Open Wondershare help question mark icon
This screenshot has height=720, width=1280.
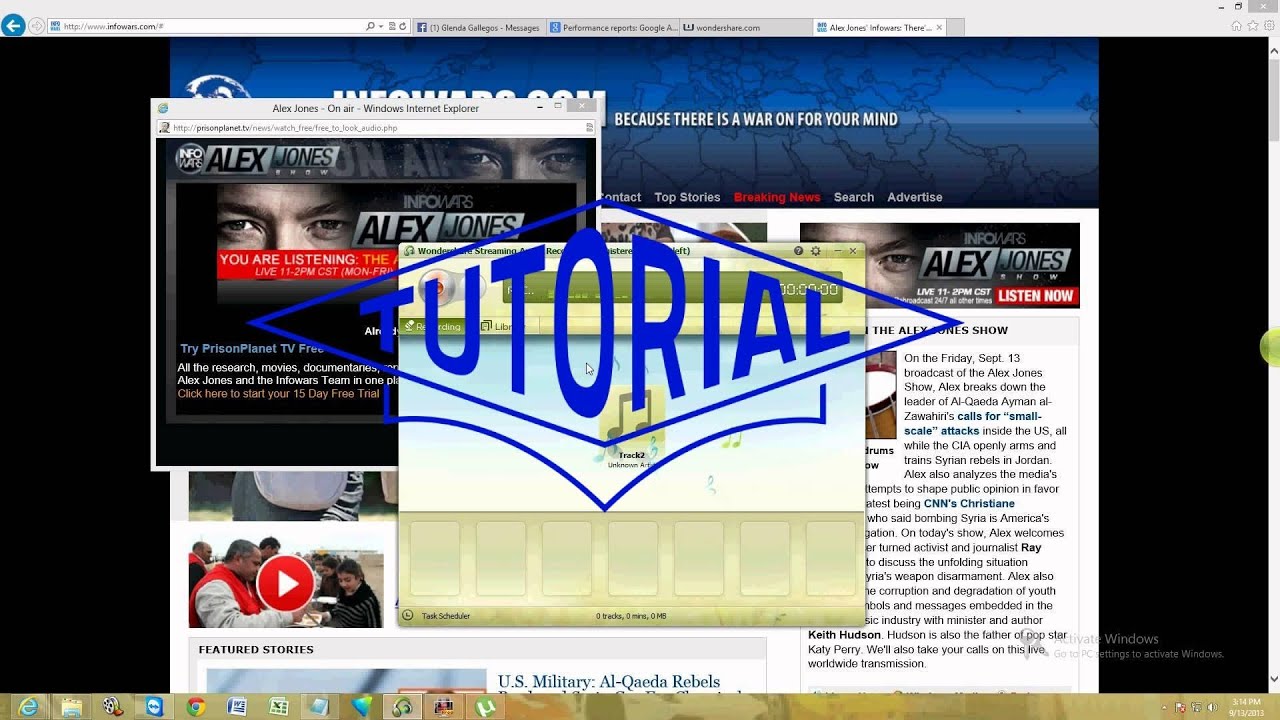click(798, 251)
